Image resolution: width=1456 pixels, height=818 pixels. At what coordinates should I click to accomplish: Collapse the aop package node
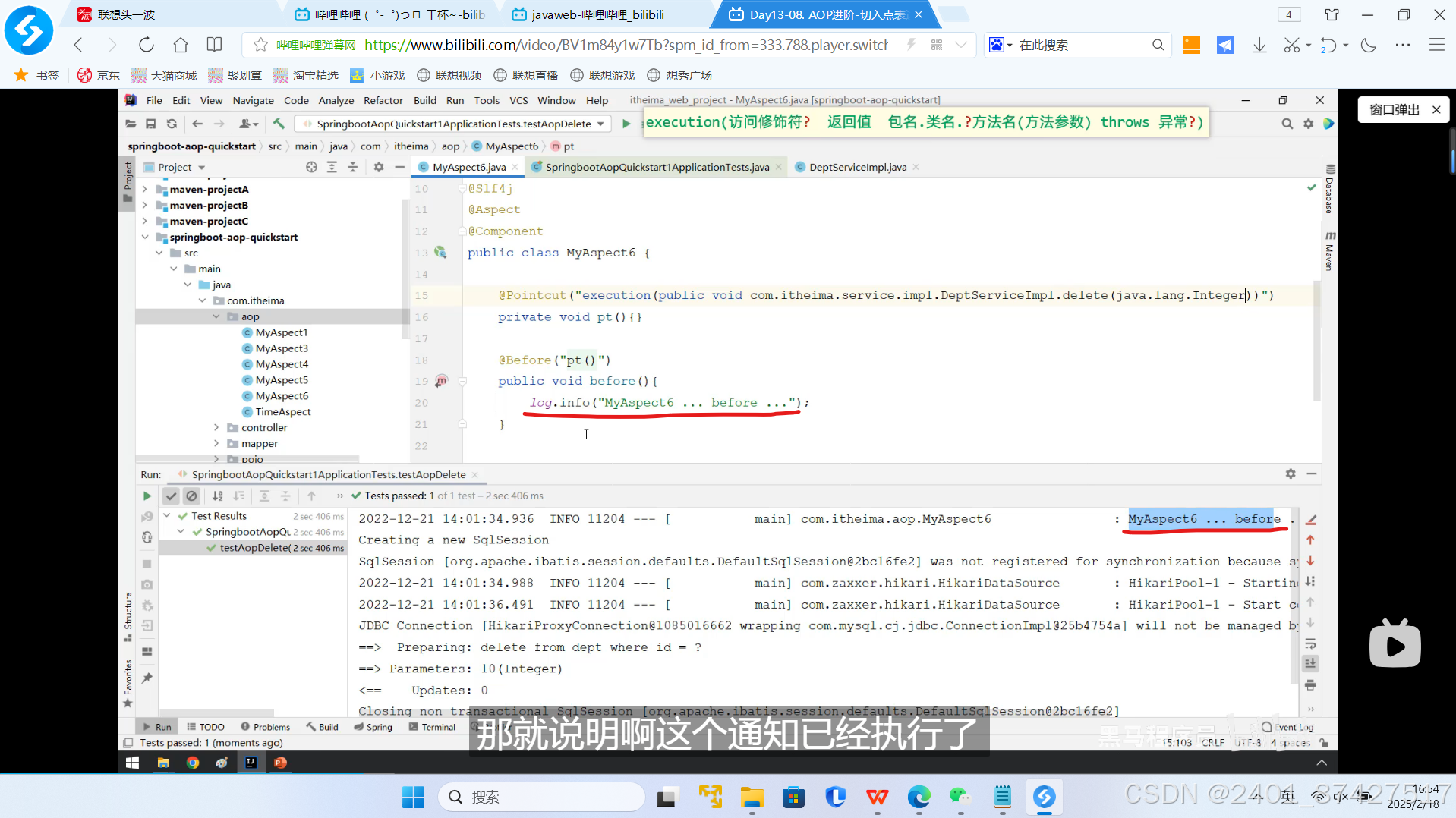tap(216, 316)
